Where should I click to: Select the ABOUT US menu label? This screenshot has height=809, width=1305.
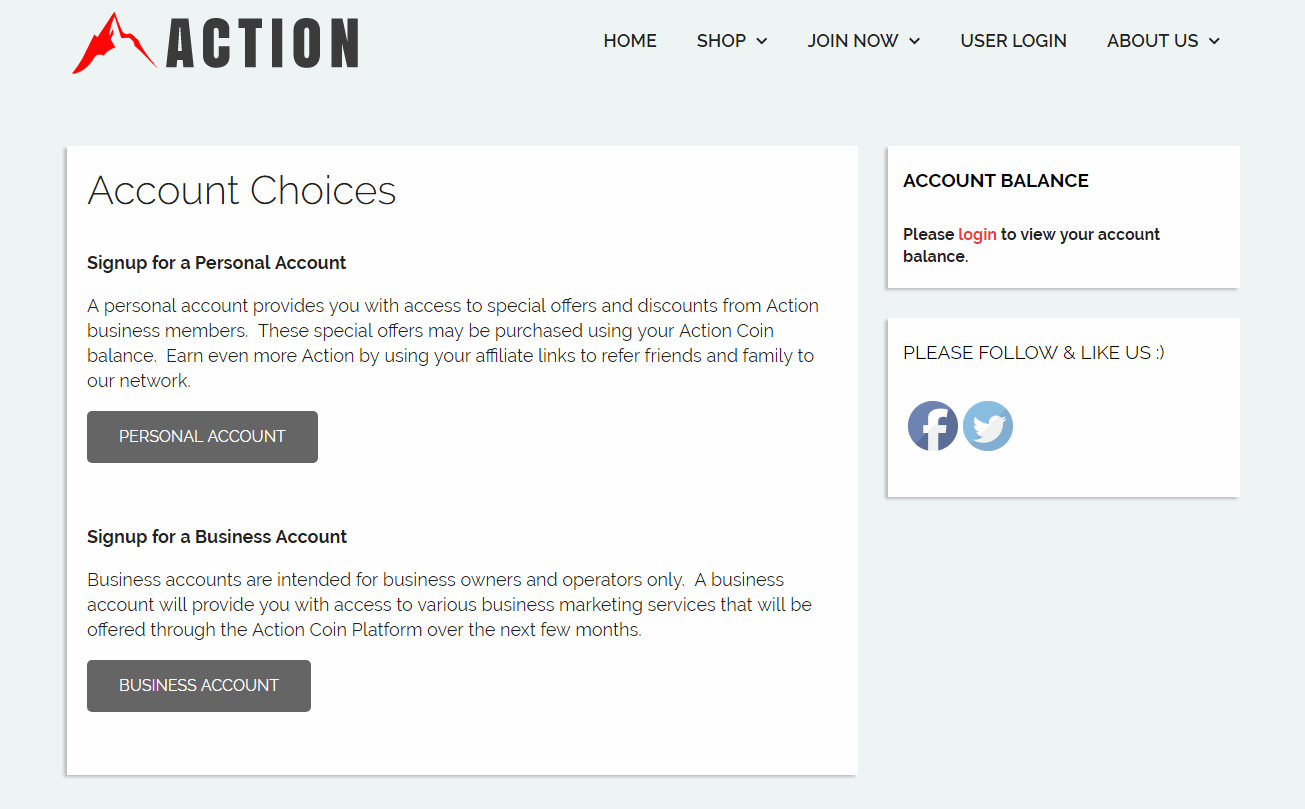point(1152,41)
